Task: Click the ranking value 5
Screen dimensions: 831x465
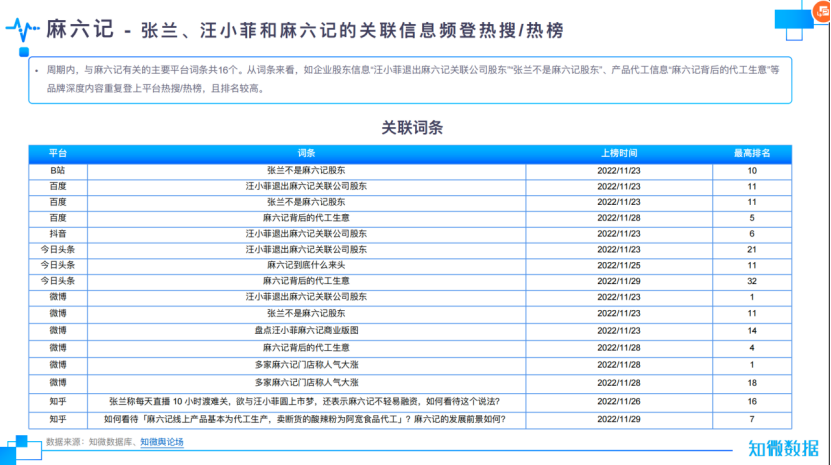Action: click(752, 218)
